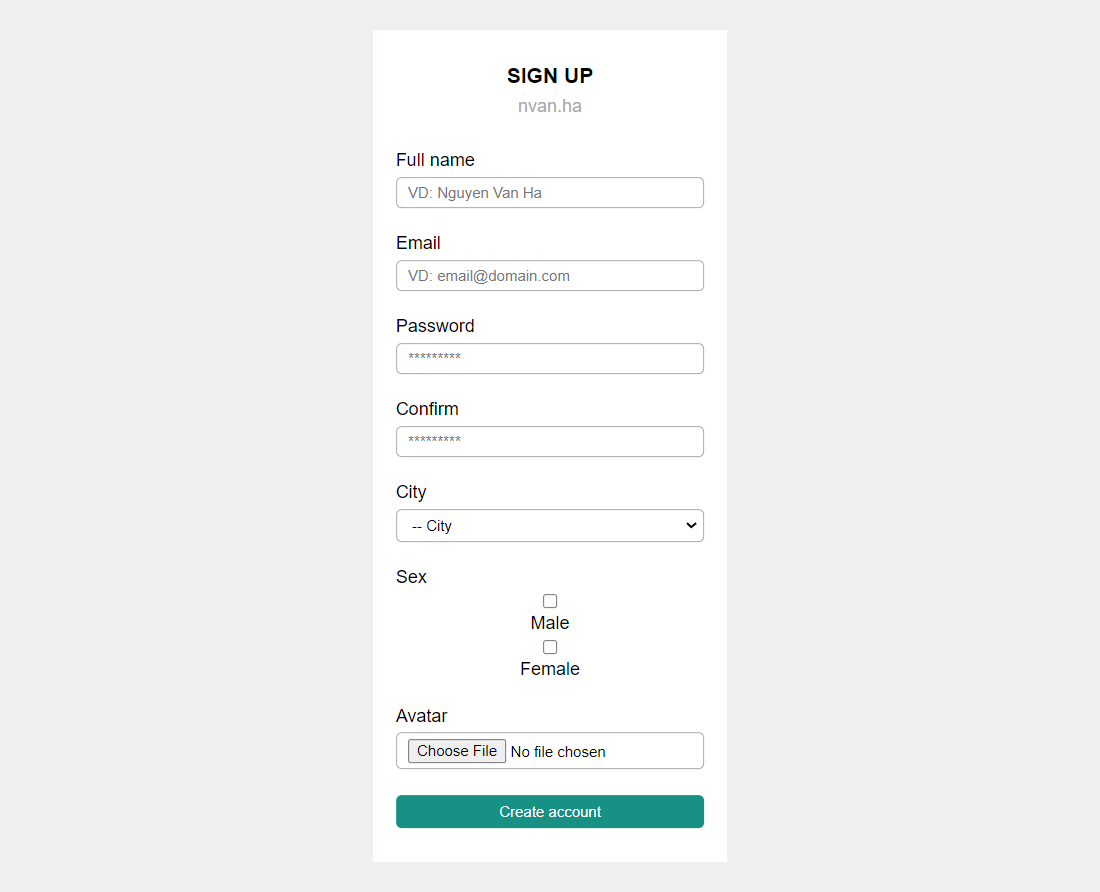The height and width of the screenshot is (892, 1100).
Task: Click the 'Full name' field label
Action: click(435, 160)
